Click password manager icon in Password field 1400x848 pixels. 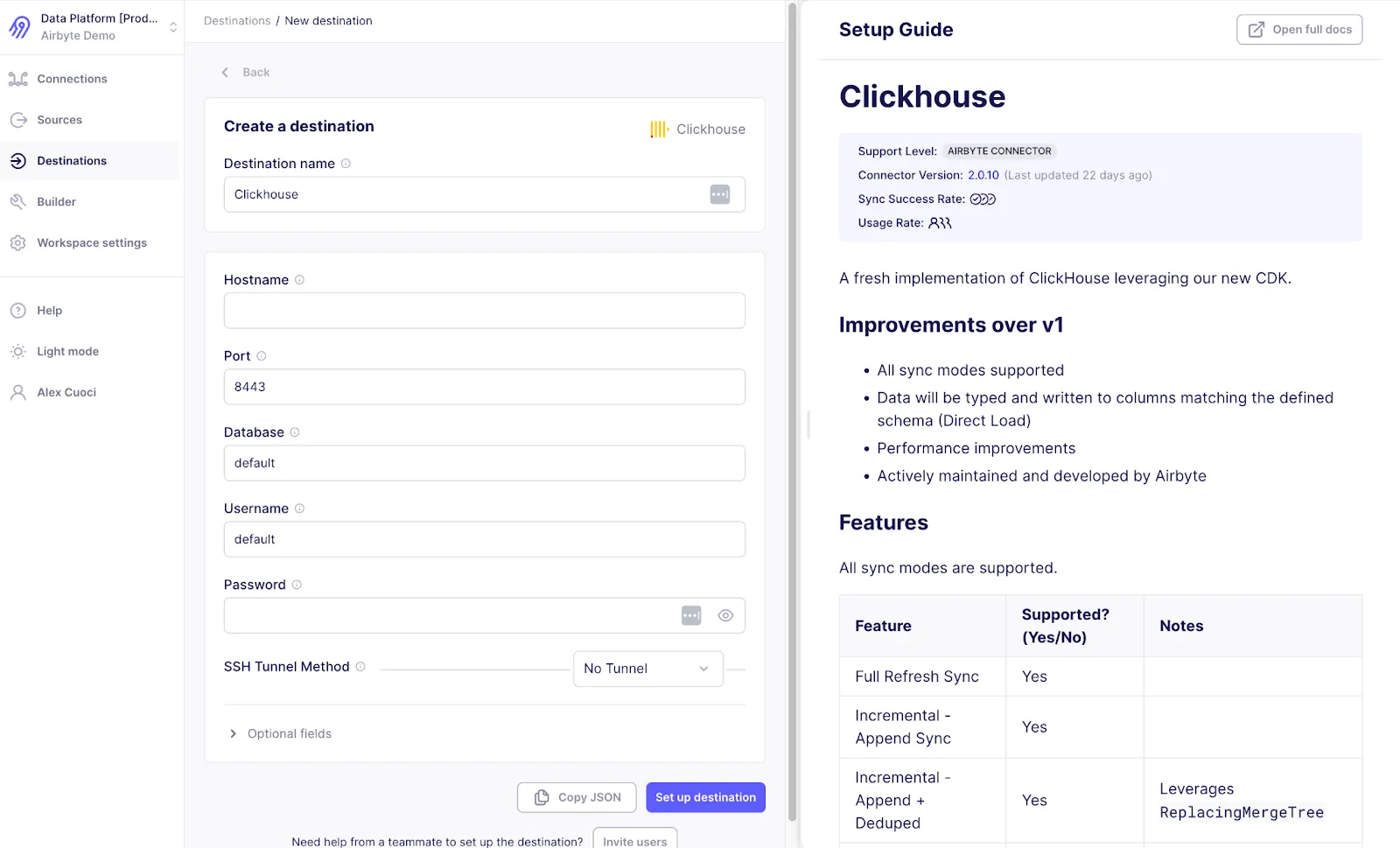pyautogui.click(x=691, y=615)
